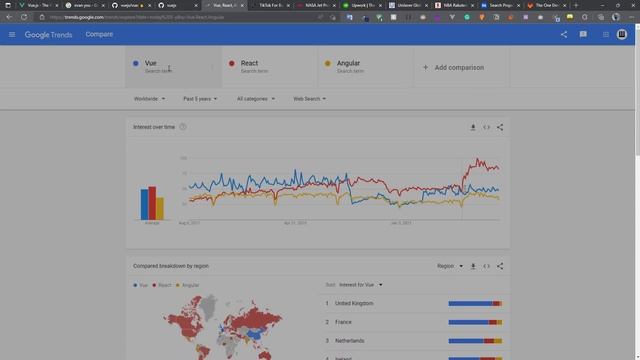640x360 pixels.
Task: Click the blue dot beside Vue term
Action: coord(136,63)
